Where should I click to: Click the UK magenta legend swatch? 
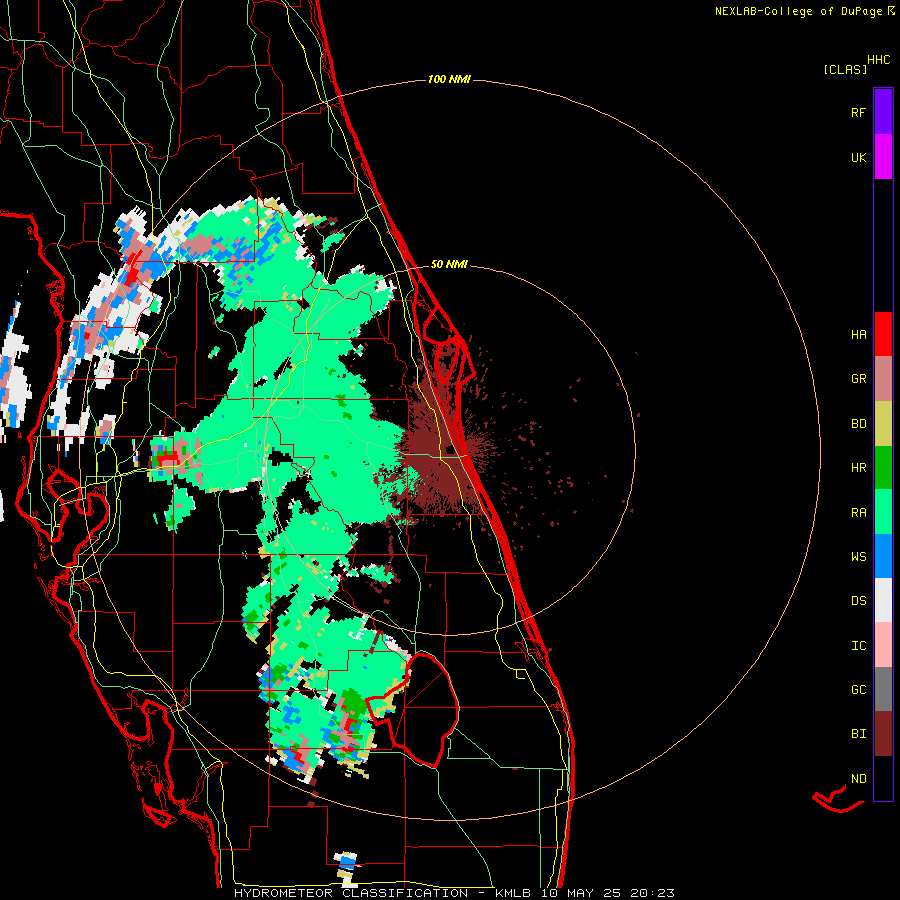(883, 156)
